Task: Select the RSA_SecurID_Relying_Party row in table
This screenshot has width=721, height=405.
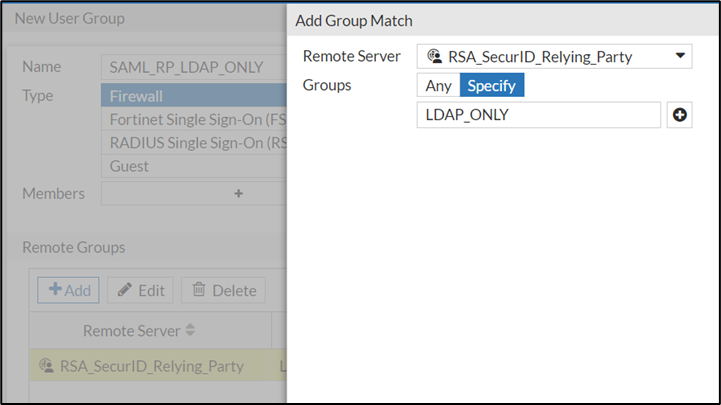Action: (x=150, y=366)
